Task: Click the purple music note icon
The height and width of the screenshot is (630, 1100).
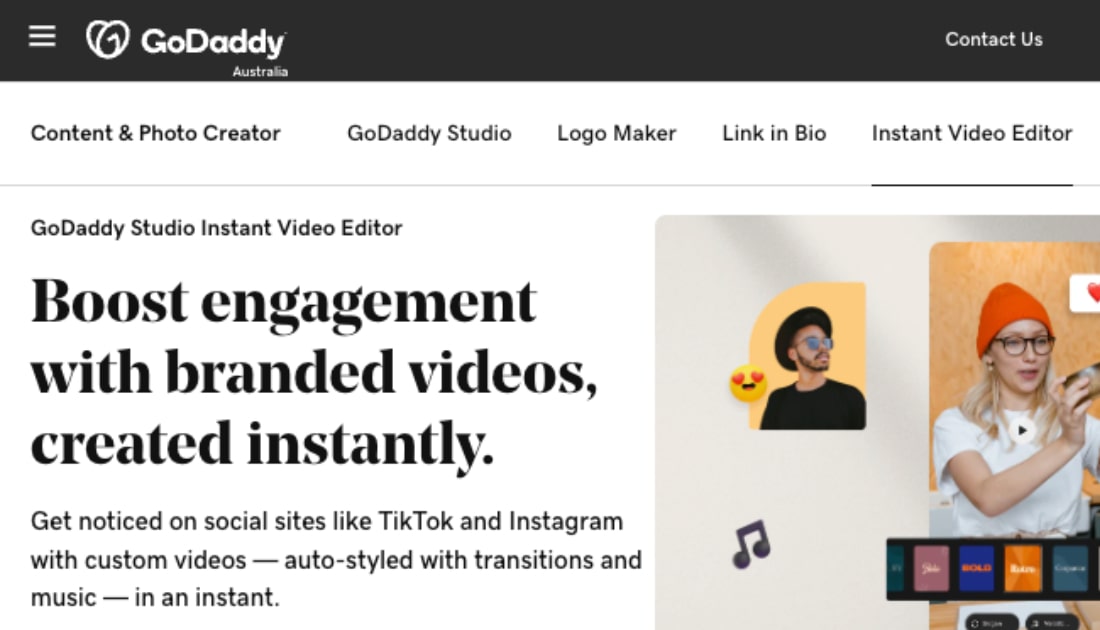Action: tap(751, 544)
